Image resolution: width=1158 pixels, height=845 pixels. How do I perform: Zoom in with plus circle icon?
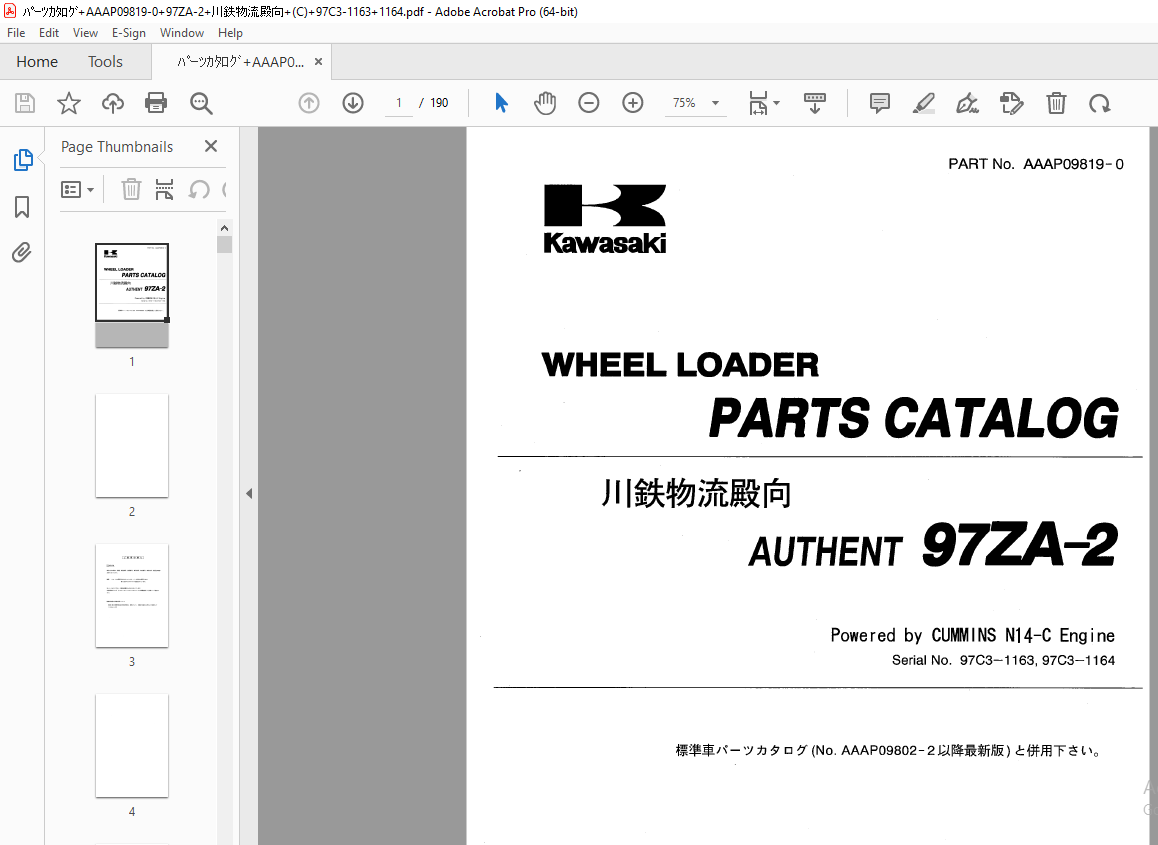pyautogui.click(x=633, y=103)
